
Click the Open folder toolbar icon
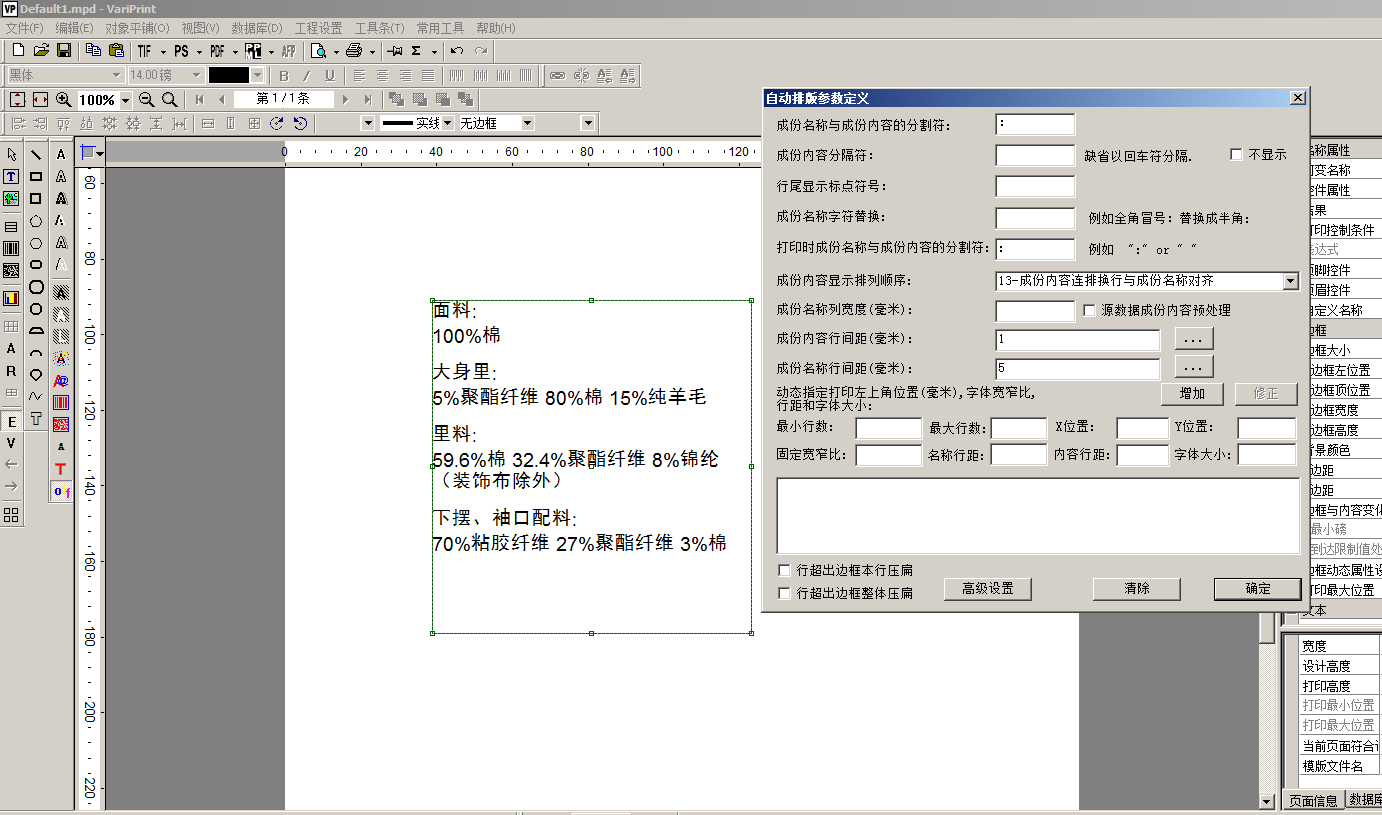coord(41,51)
